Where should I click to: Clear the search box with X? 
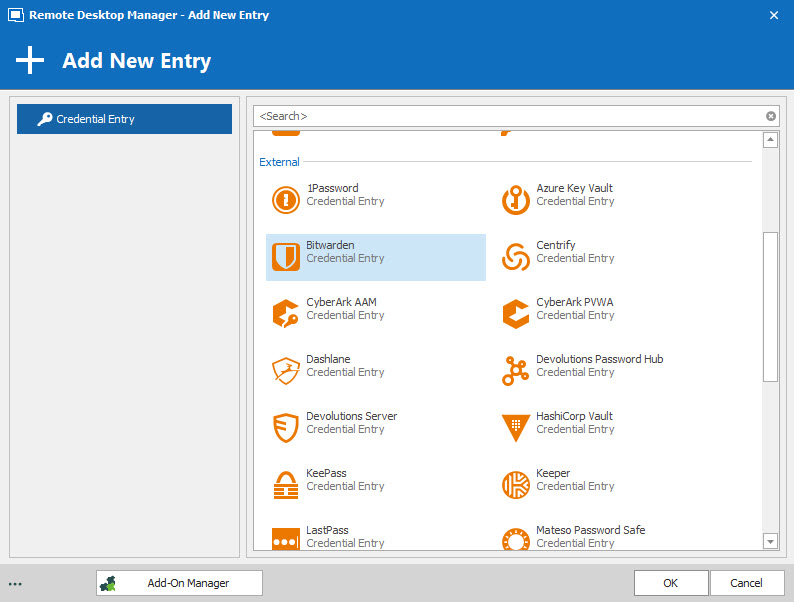[x=771, y=116]
